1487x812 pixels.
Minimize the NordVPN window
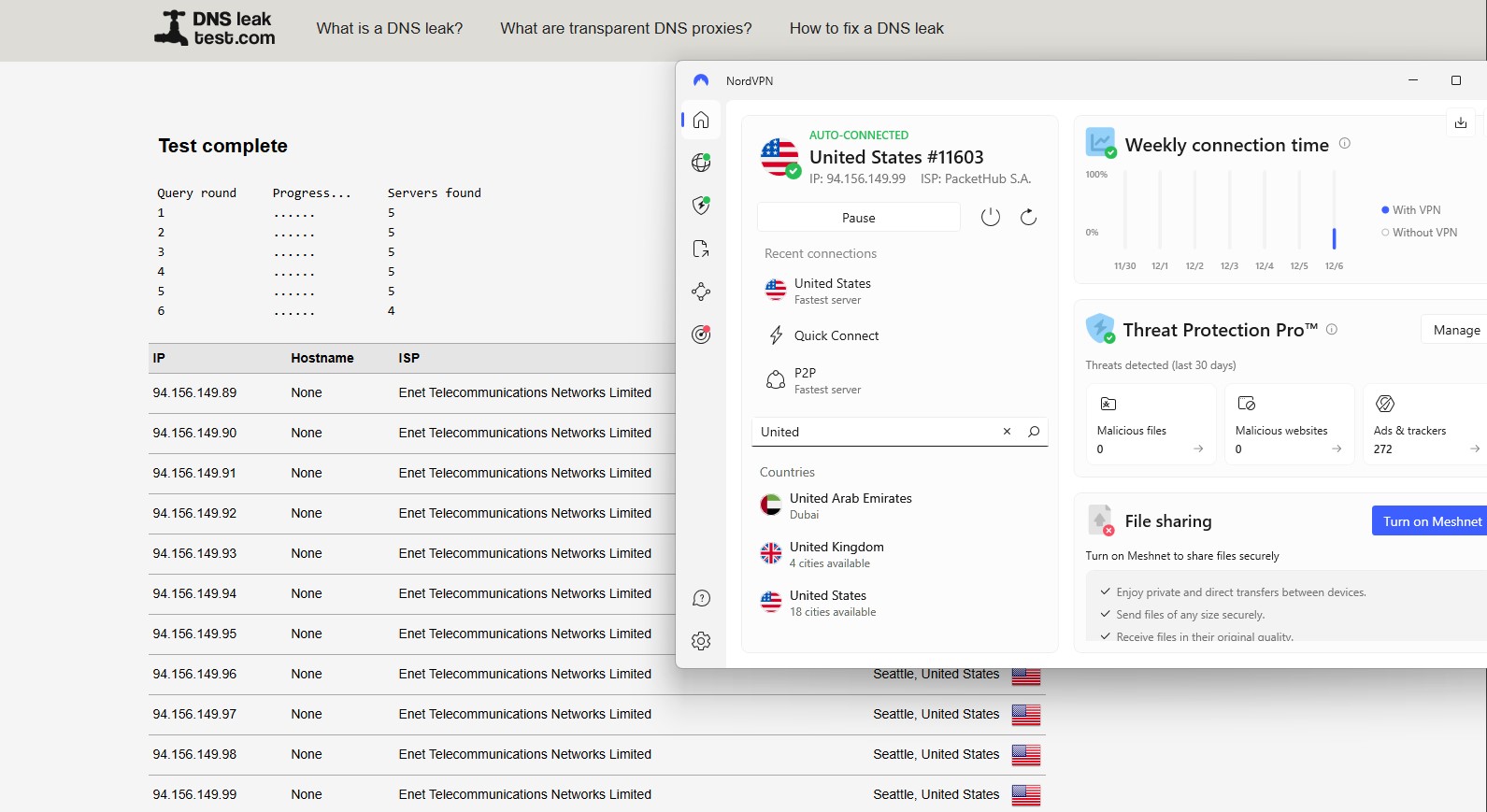pyautogui.click(x=1413, y=80)
